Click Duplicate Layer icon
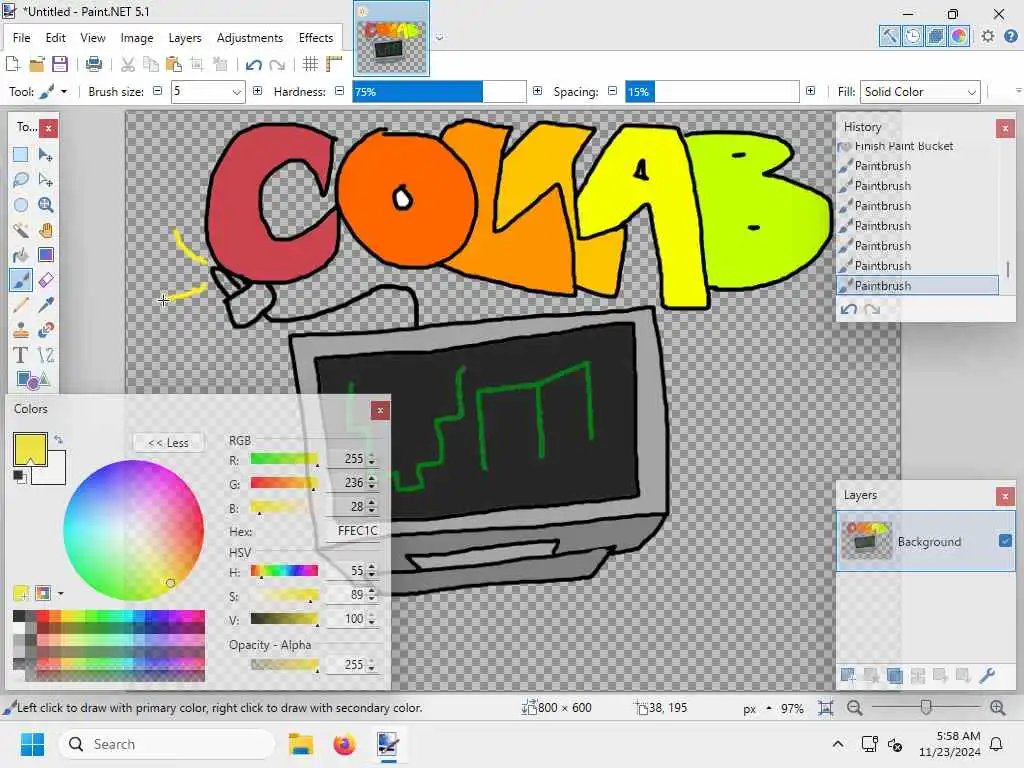The height and width of the screenshot is (768, 1024). coord(895,675)
